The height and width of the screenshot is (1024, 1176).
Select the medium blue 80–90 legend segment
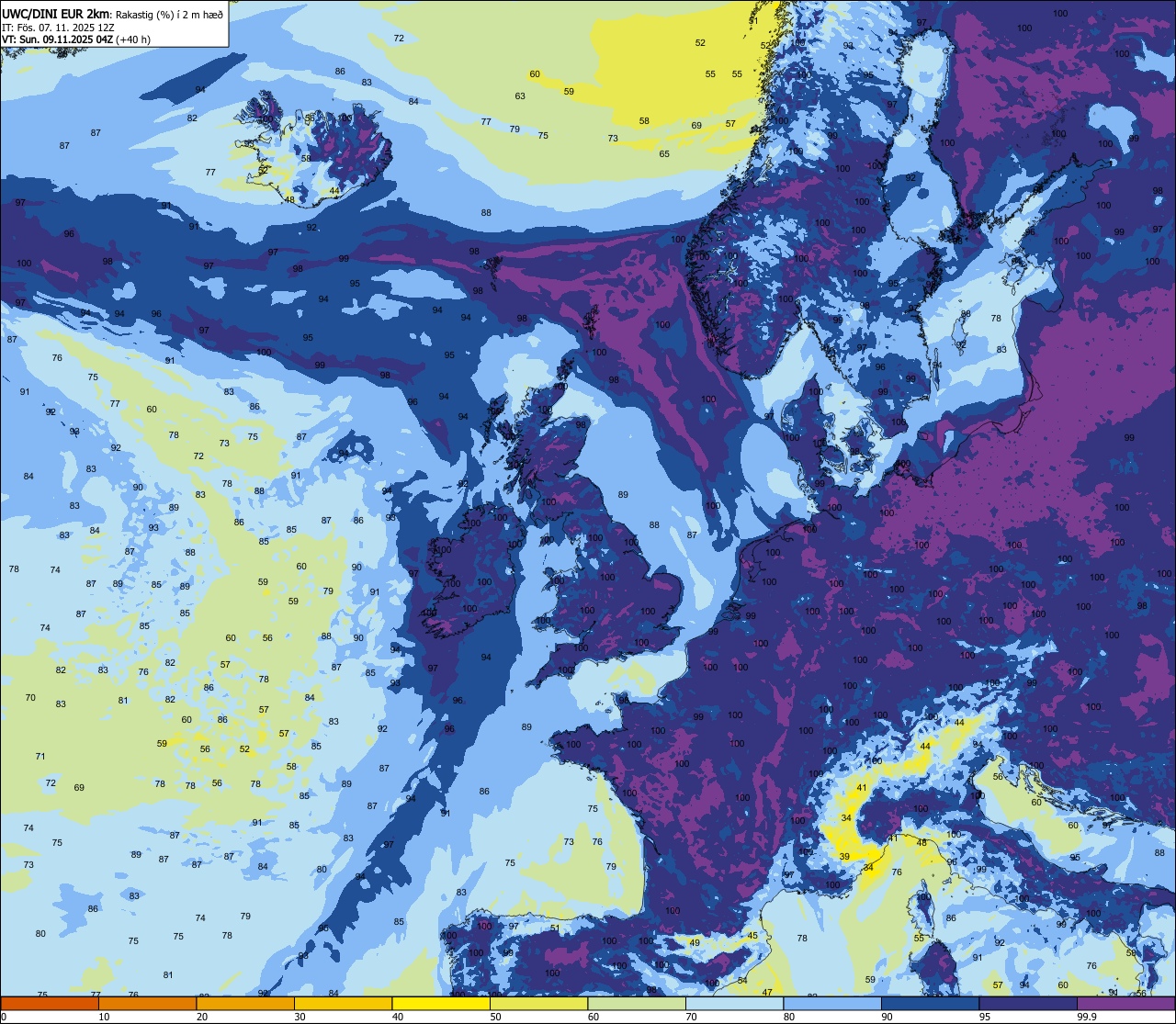832,1003
